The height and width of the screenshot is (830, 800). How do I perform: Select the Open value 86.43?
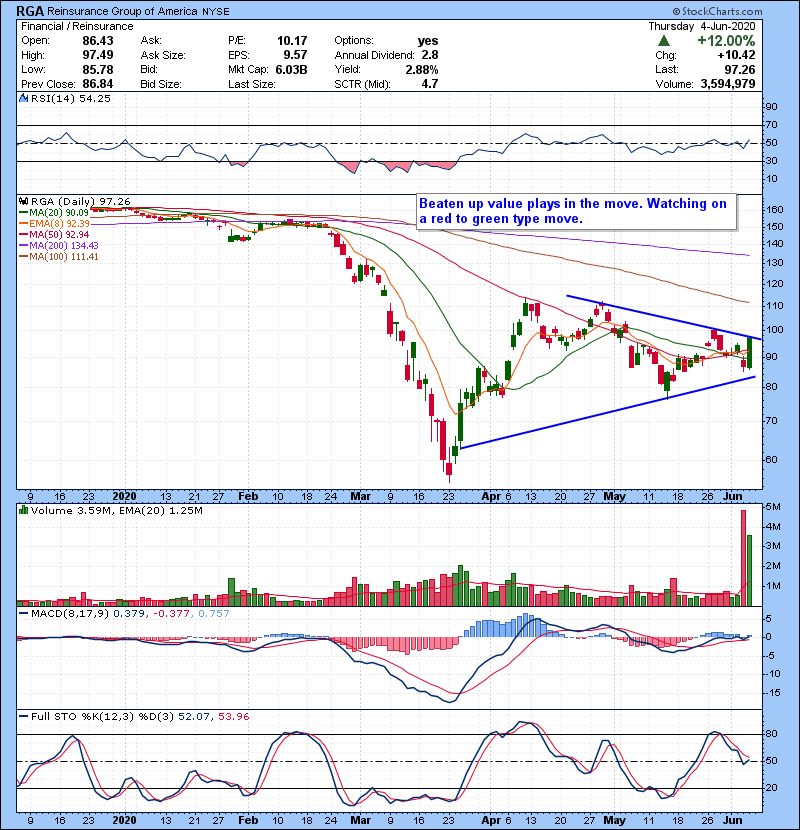(98, 41)
